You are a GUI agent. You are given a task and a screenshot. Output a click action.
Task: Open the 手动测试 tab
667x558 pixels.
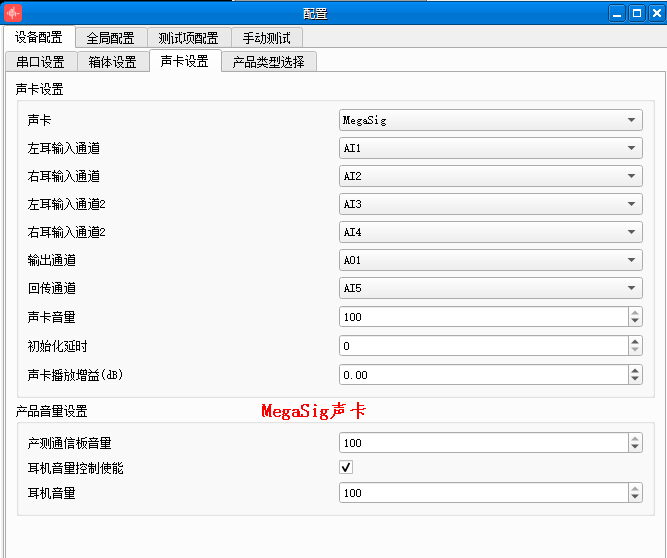coord(267,38)
